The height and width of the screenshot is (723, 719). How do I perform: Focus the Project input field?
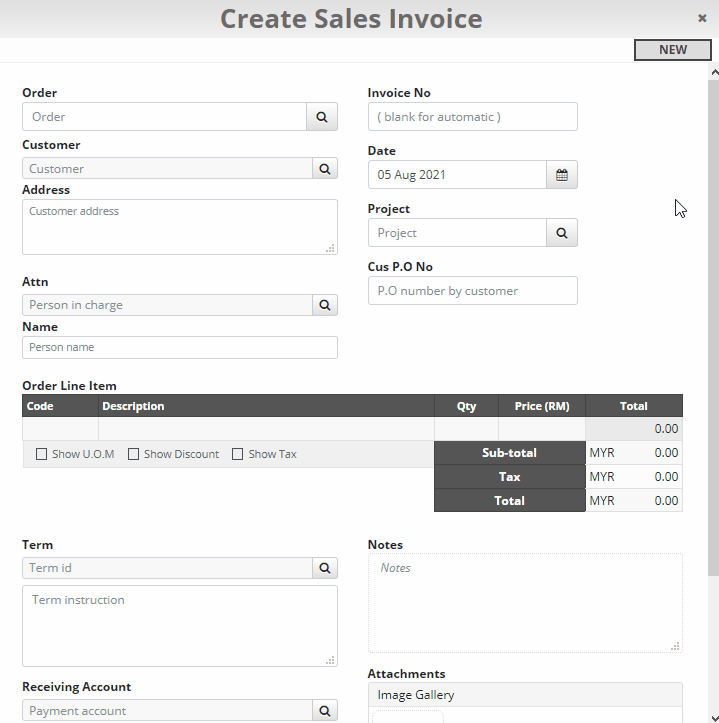[458, 233]
